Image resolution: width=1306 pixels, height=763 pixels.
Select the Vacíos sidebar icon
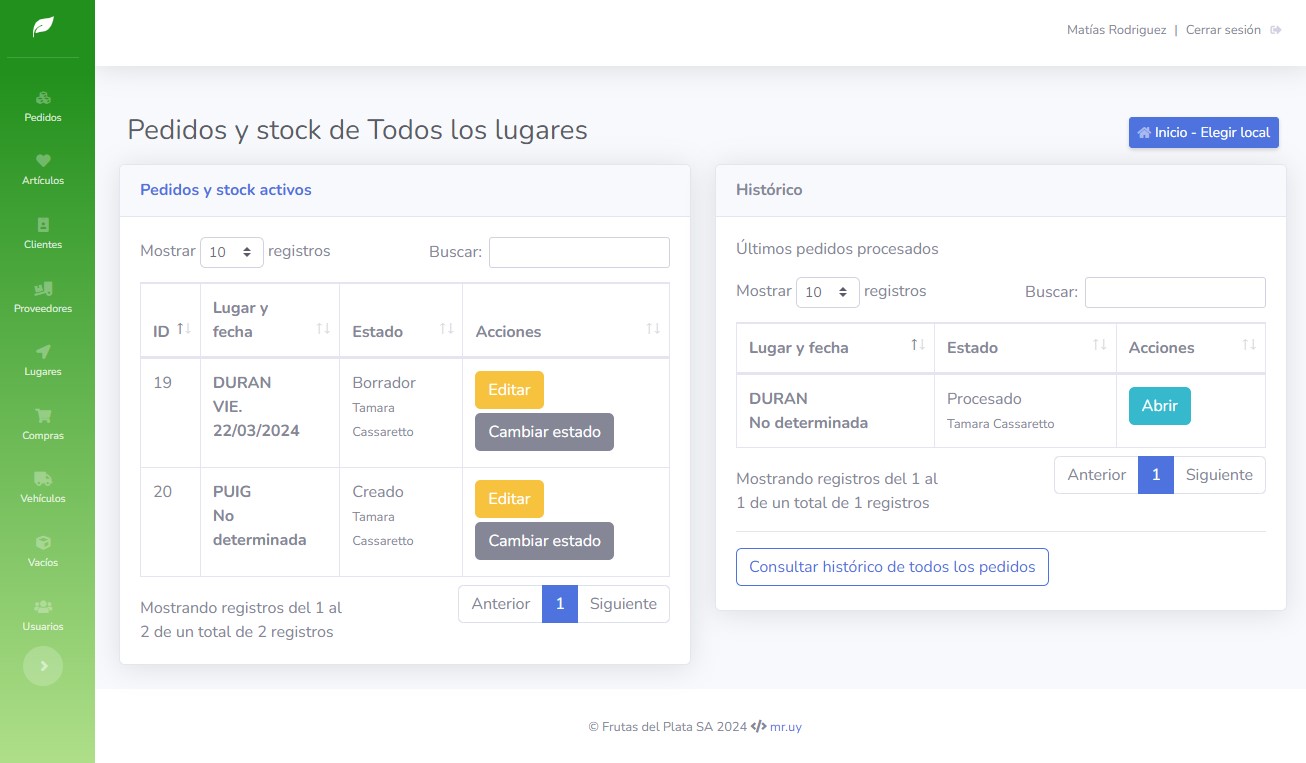click(42, 550)
